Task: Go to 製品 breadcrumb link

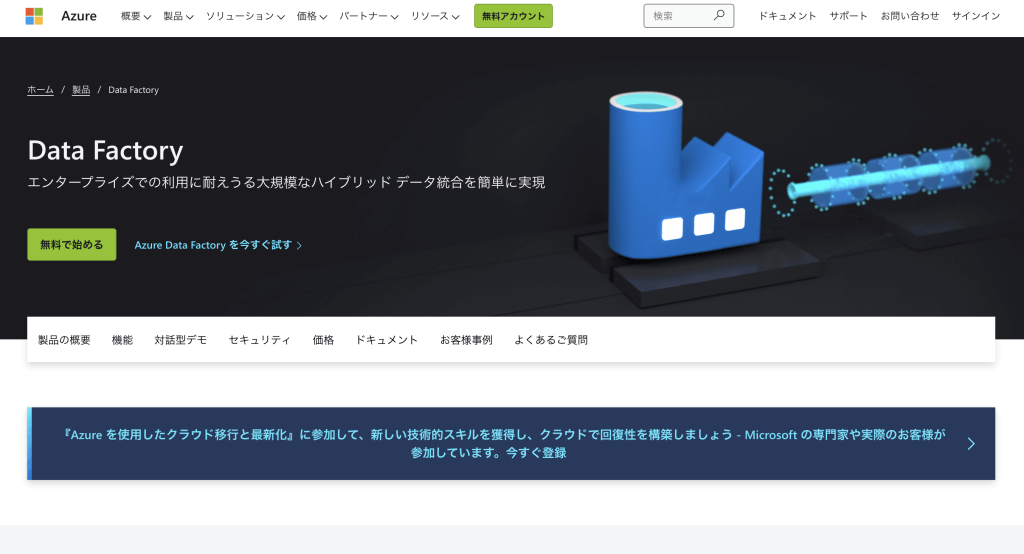Action: 81,90
